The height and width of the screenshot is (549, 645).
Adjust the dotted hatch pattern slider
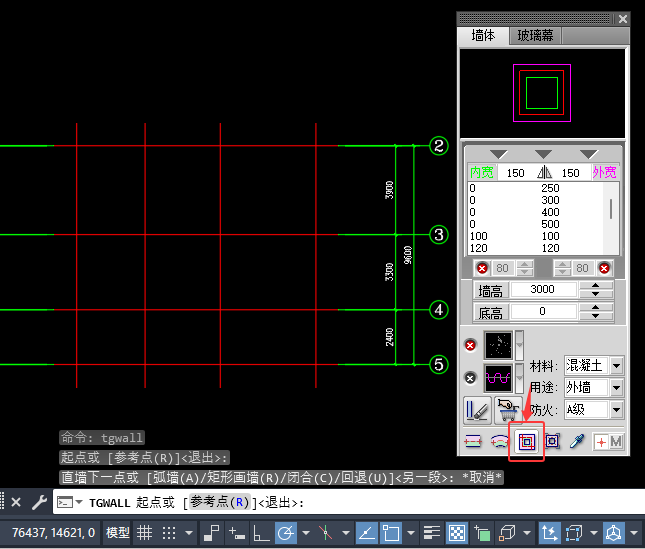point(520,345)
